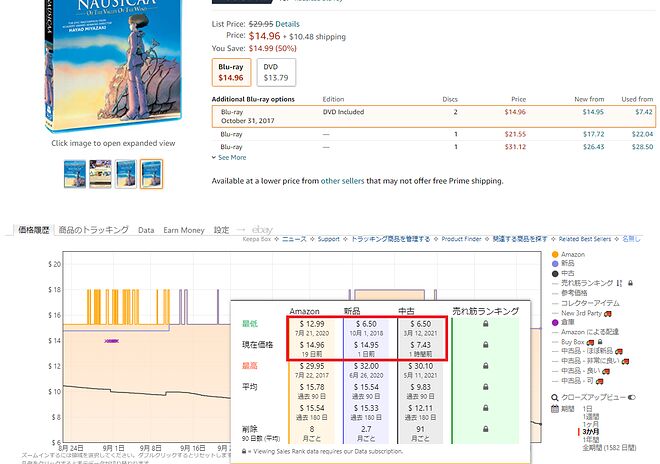This screenshot has height=464, width=660.
Task: Open the 商品のトラッキング tab
Action: click(x=93, y=230)
